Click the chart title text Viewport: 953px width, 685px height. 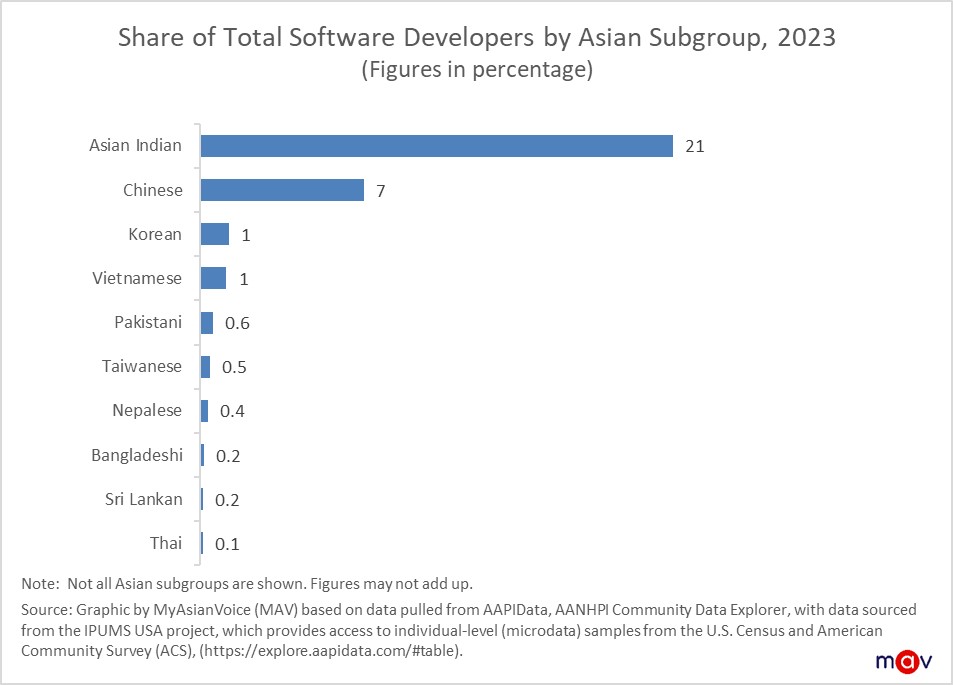pos(476,37)
